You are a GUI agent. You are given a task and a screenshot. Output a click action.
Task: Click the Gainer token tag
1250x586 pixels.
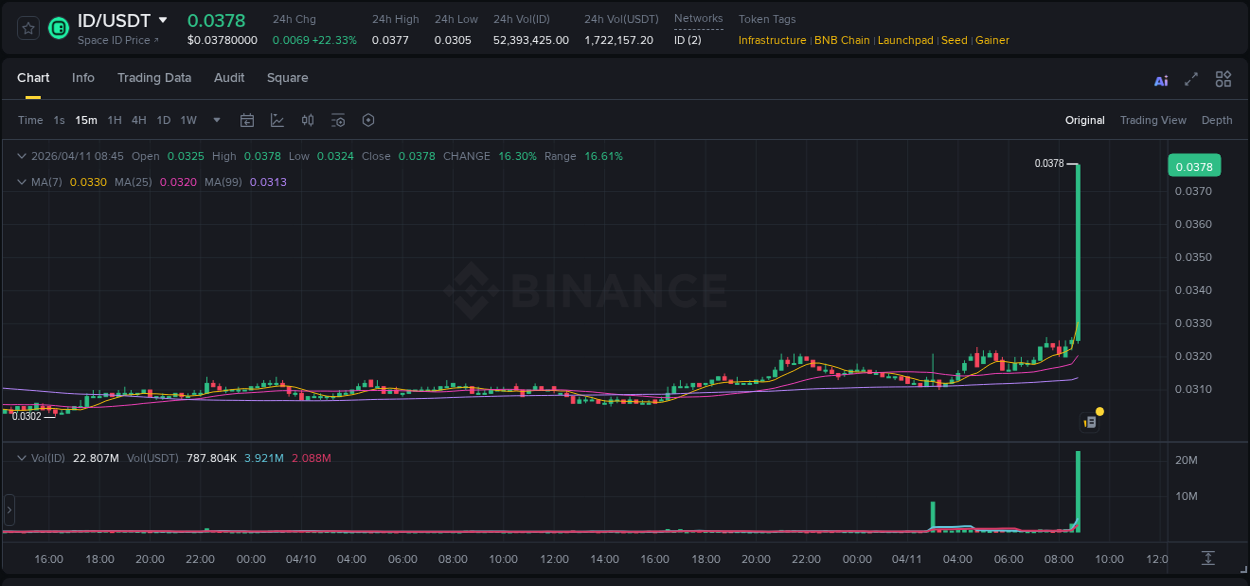pyautogui.click(x=992, y=40)
